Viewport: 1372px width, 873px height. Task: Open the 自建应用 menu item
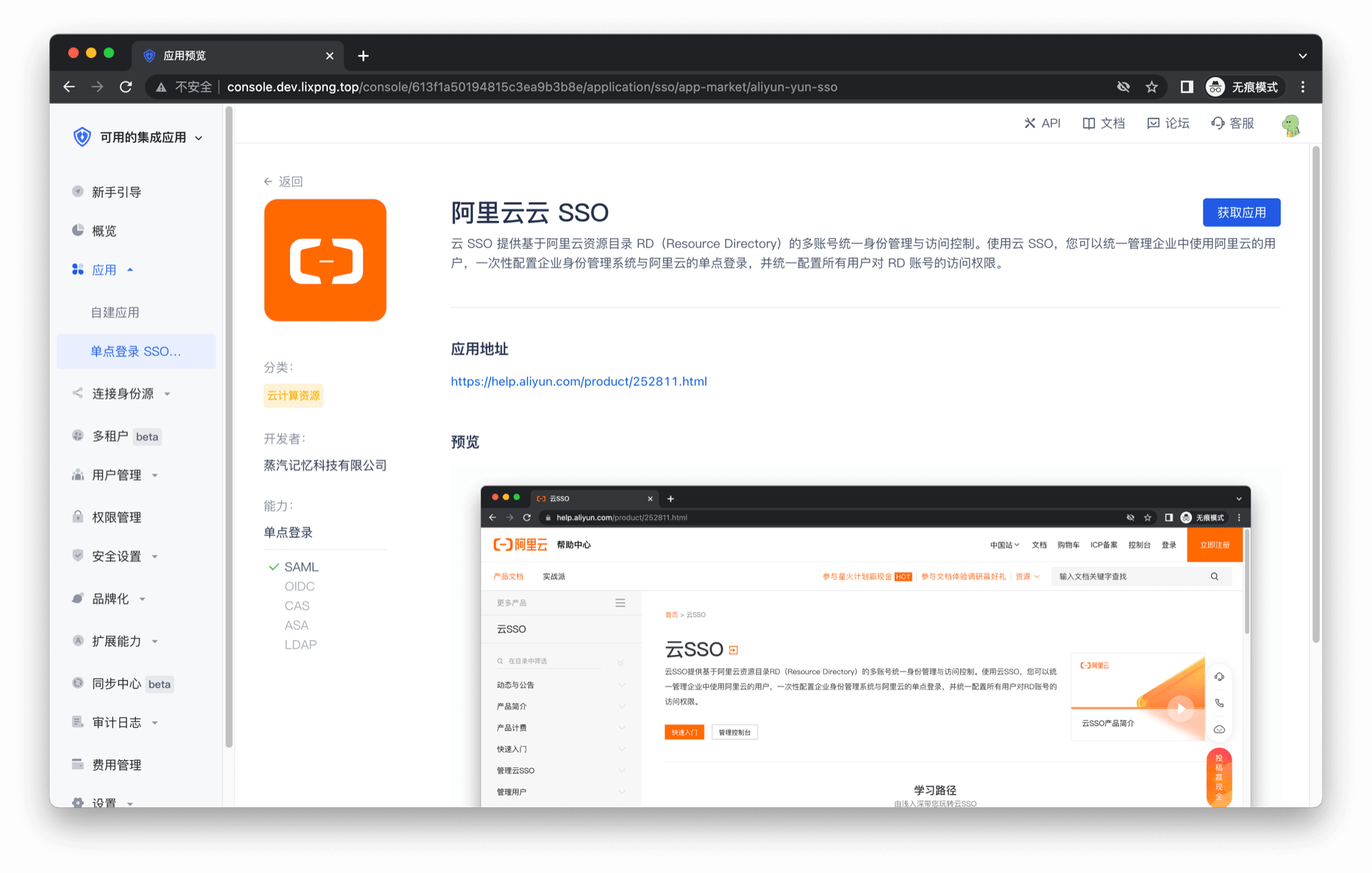tap(115, 312)
